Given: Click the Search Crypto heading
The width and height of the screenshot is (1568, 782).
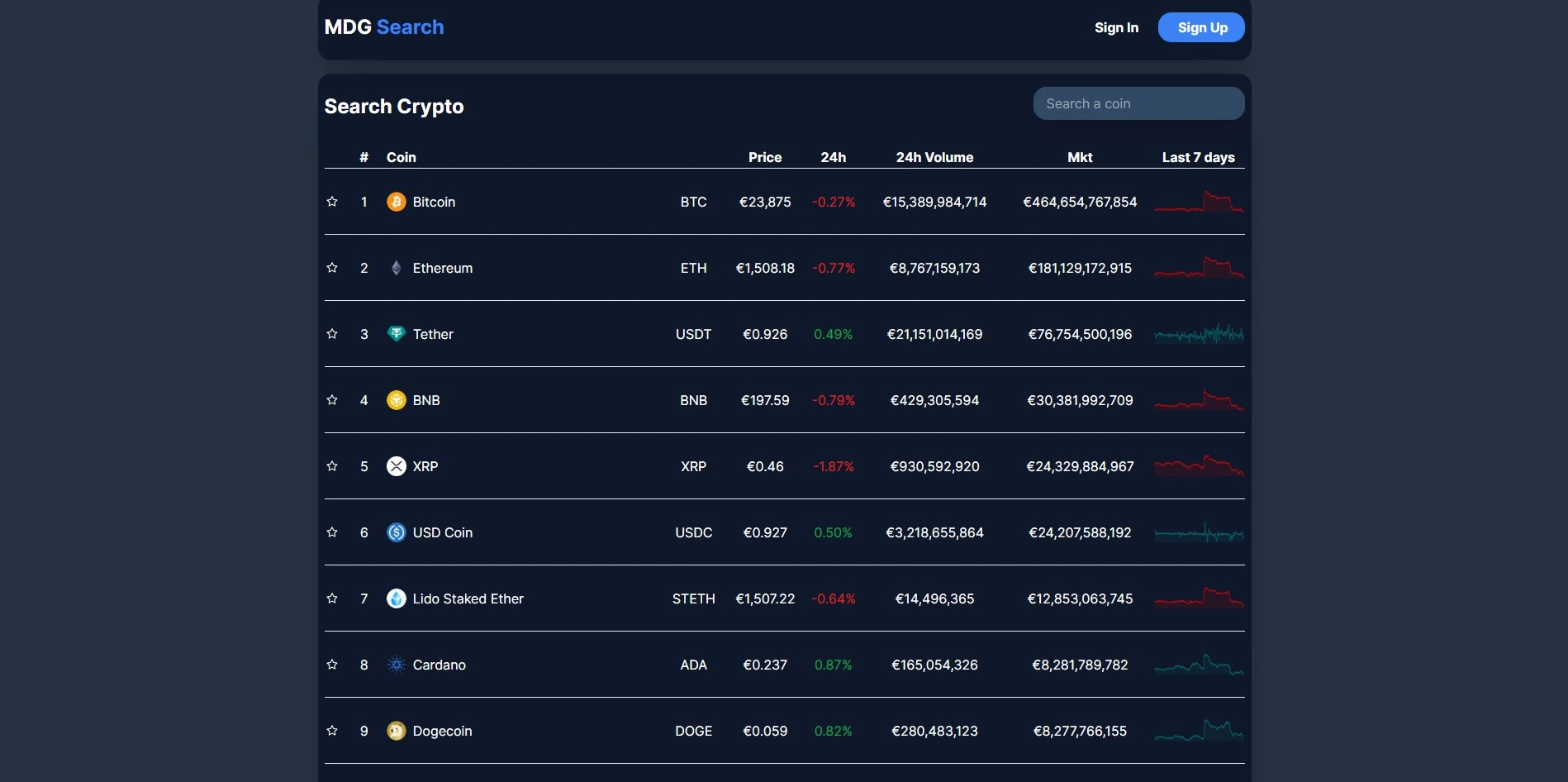Looking at the screenshot, I should click(394, 107).
